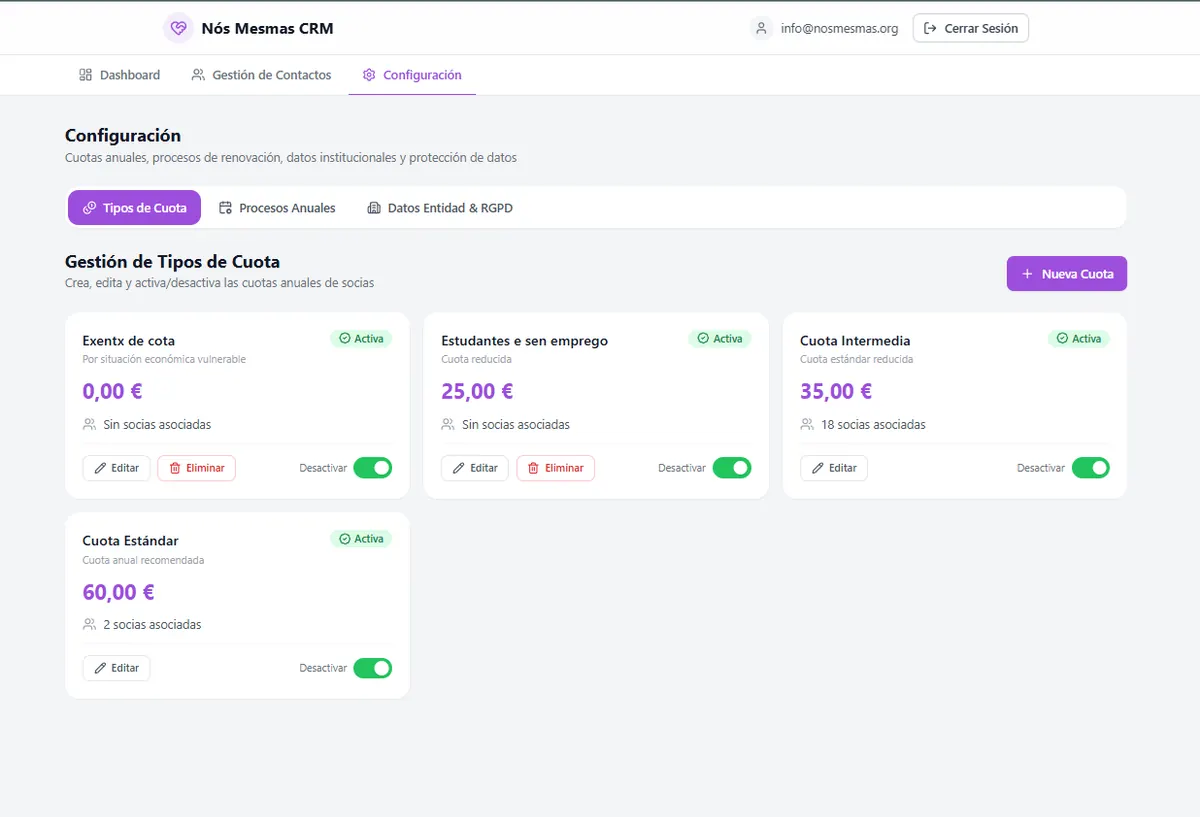This screenshot has height=817, width=1200.
Task: Toggle off the Exentx de cota switch
Action: pyautogui.click(x=373, y=468)
